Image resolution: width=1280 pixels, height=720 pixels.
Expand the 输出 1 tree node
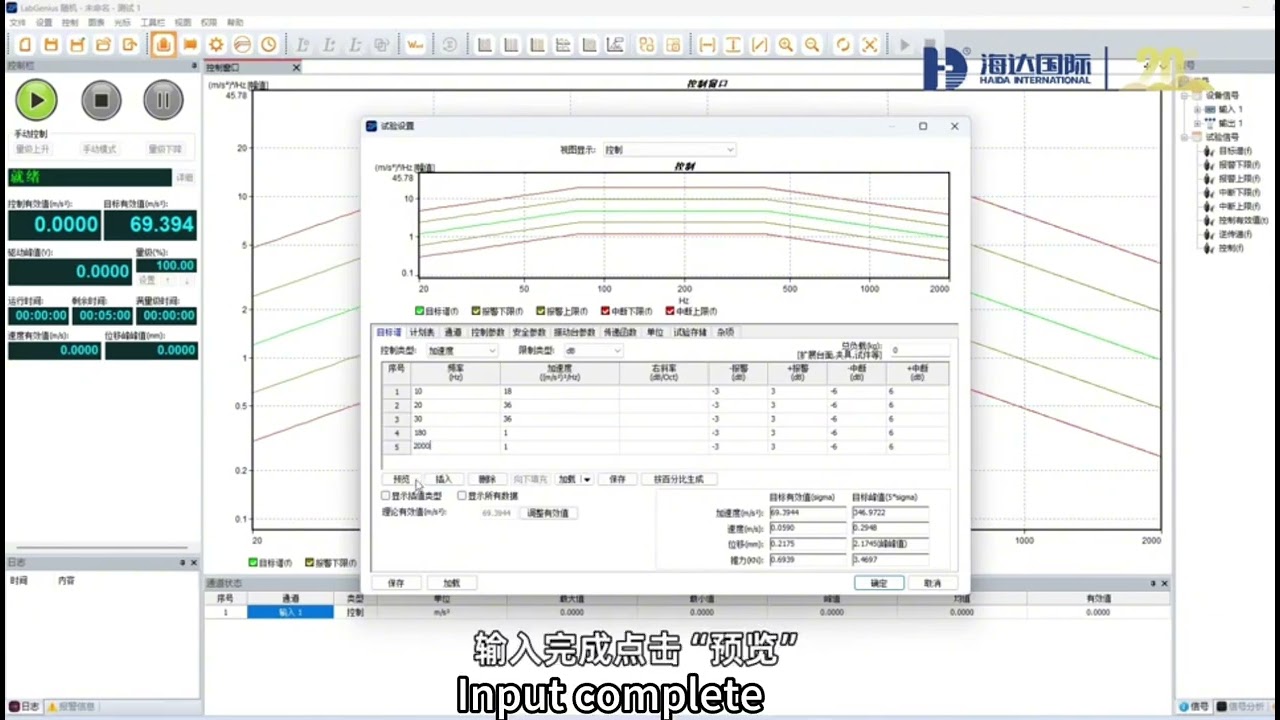[x=1197, y=123]
